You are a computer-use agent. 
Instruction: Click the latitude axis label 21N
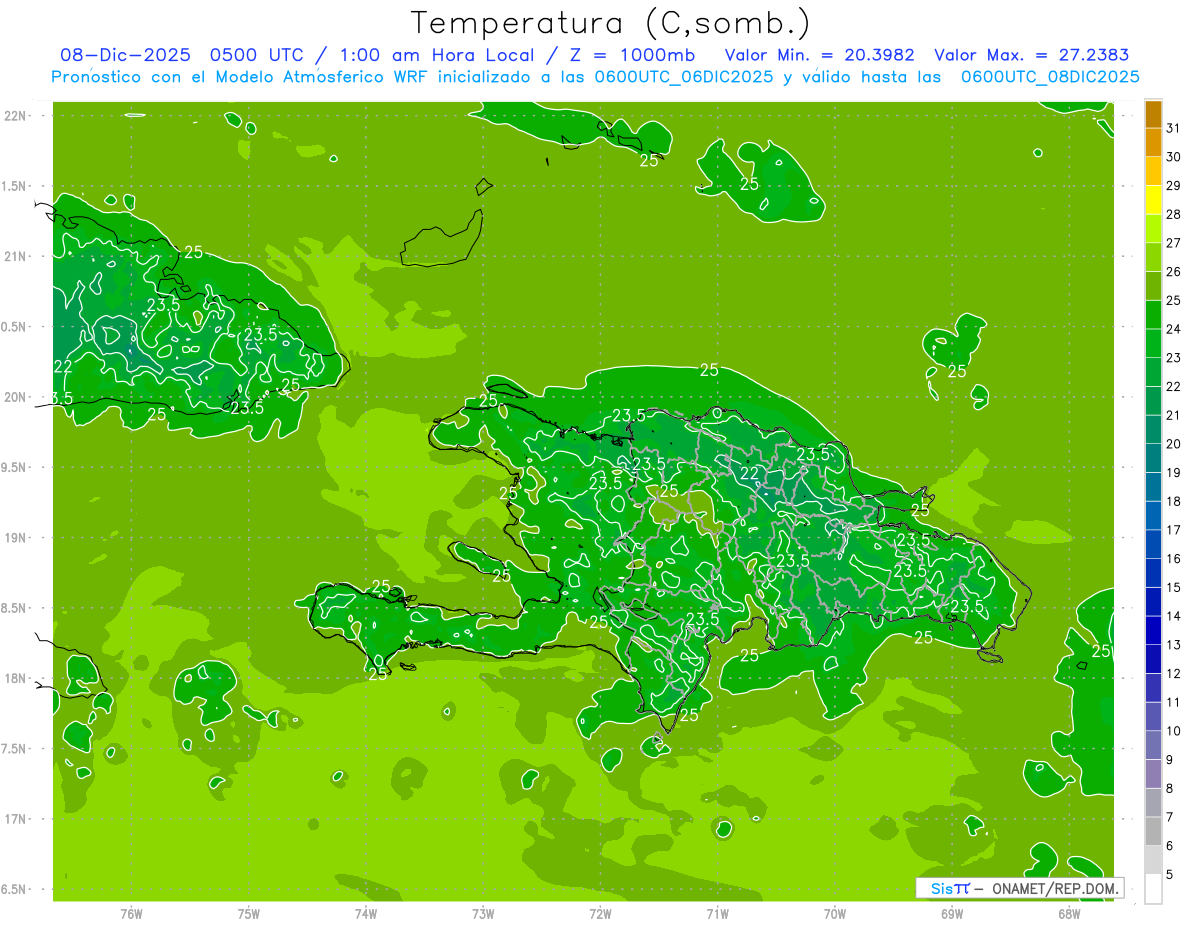click(17, 256)
